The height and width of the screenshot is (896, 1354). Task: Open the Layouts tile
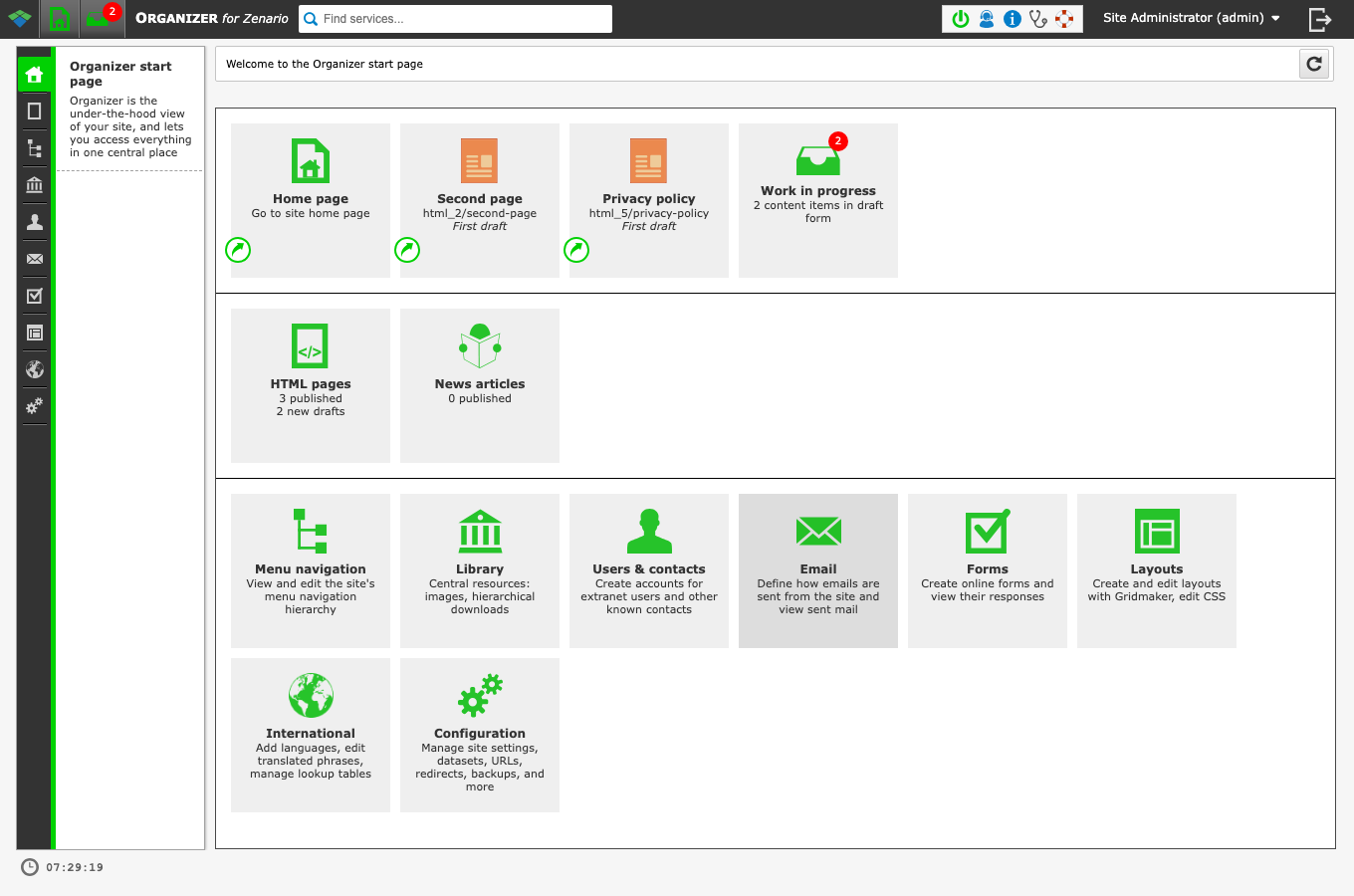coord(1157,570)
